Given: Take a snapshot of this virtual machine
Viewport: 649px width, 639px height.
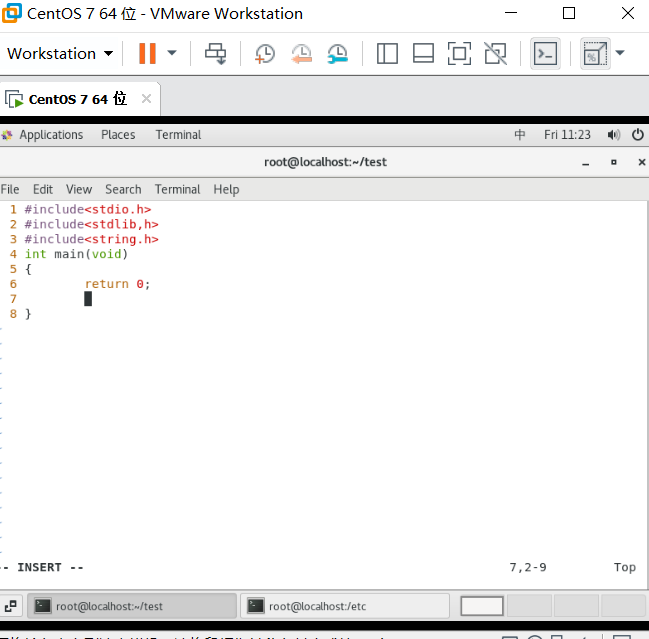Looking at the screenshot, I should (x=265, y=54).
